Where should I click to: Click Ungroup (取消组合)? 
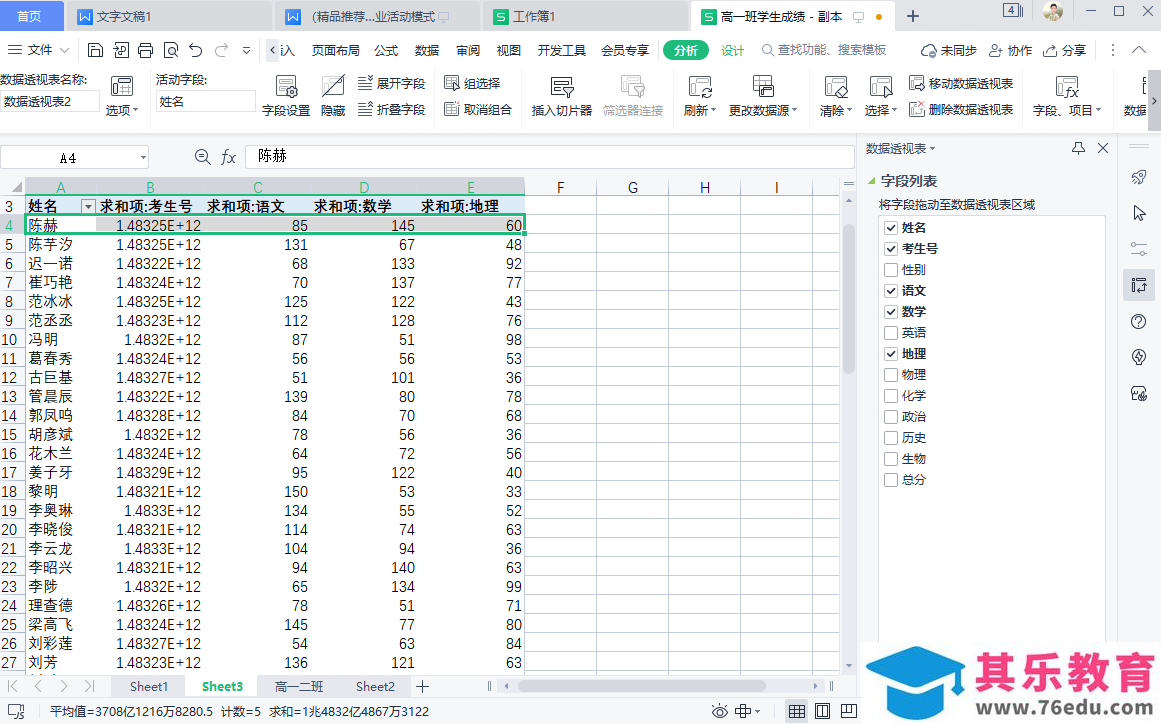point(478,110)
